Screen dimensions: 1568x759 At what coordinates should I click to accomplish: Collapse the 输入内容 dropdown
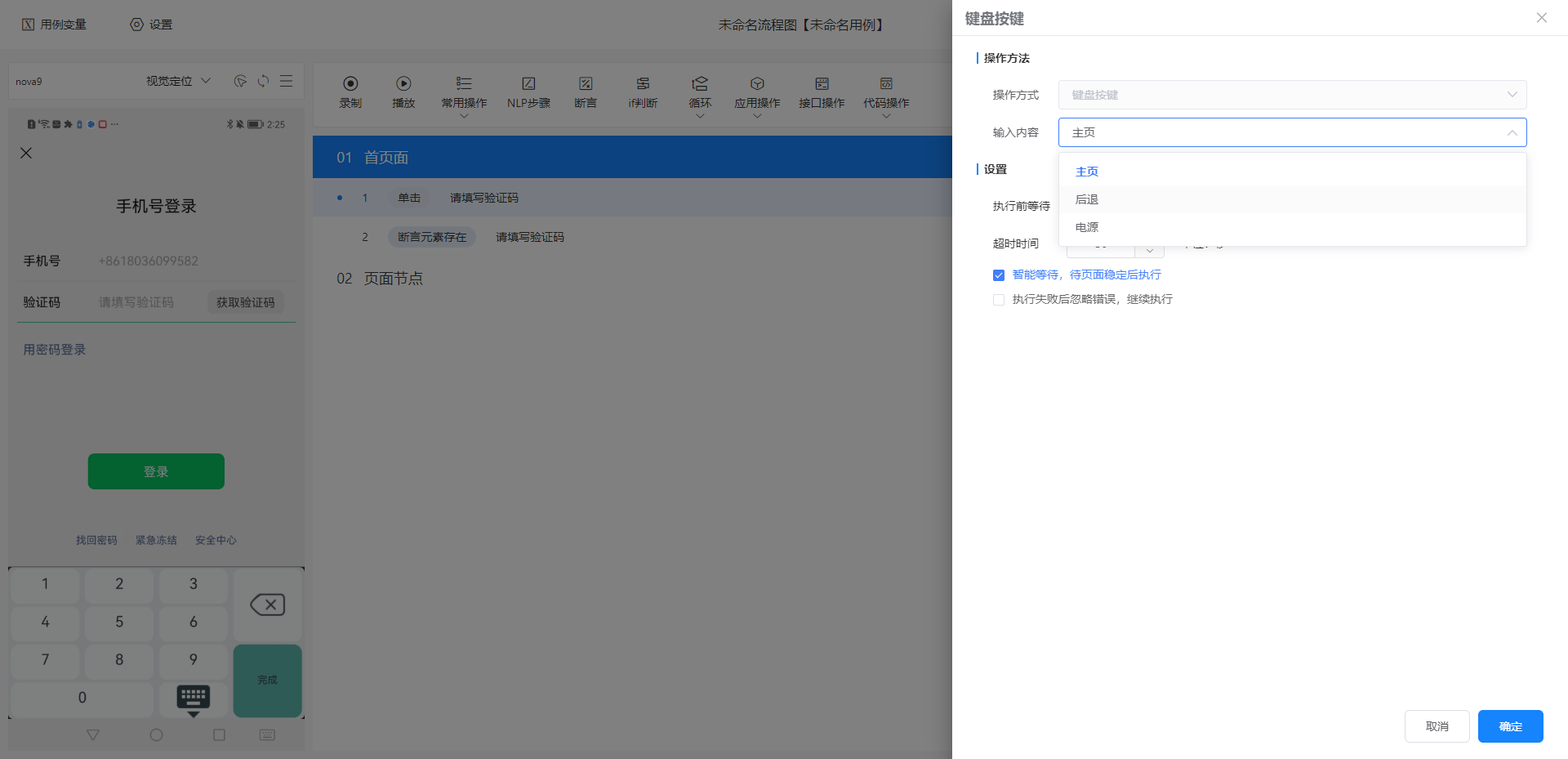tap(1292, 132)
